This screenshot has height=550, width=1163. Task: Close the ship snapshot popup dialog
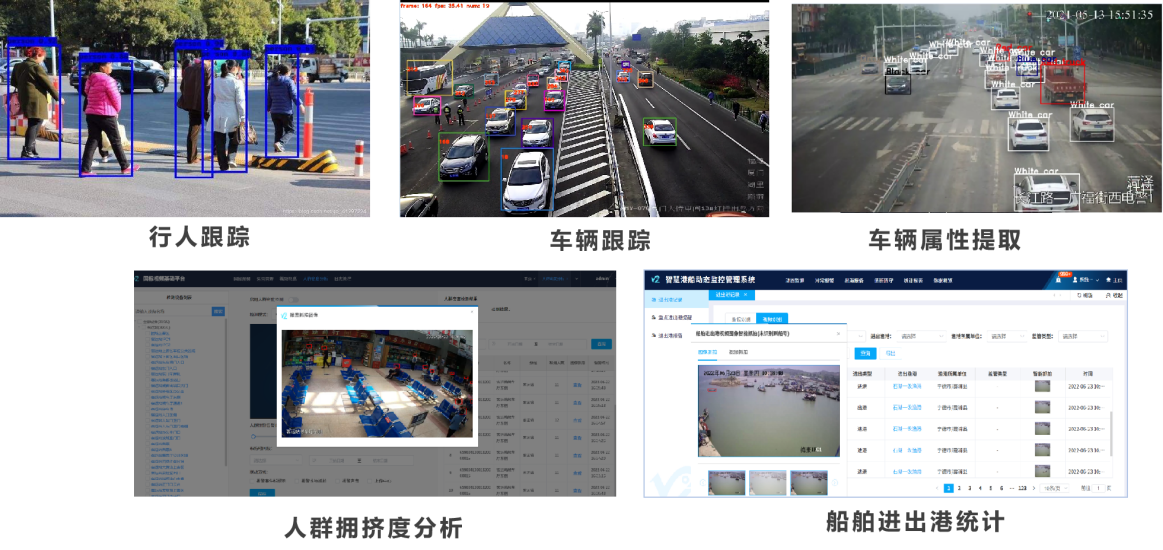pos(838,332)
